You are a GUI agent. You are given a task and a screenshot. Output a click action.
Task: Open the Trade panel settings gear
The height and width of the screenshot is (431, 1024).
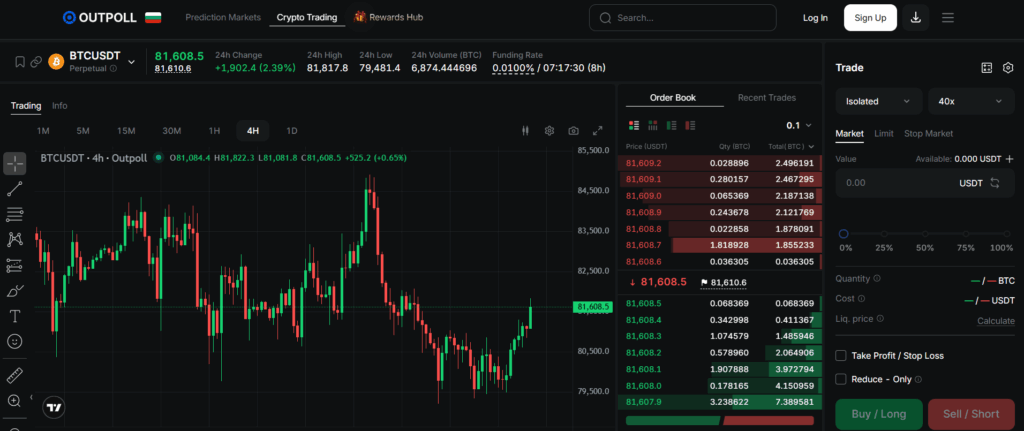tap(1008, 68)
